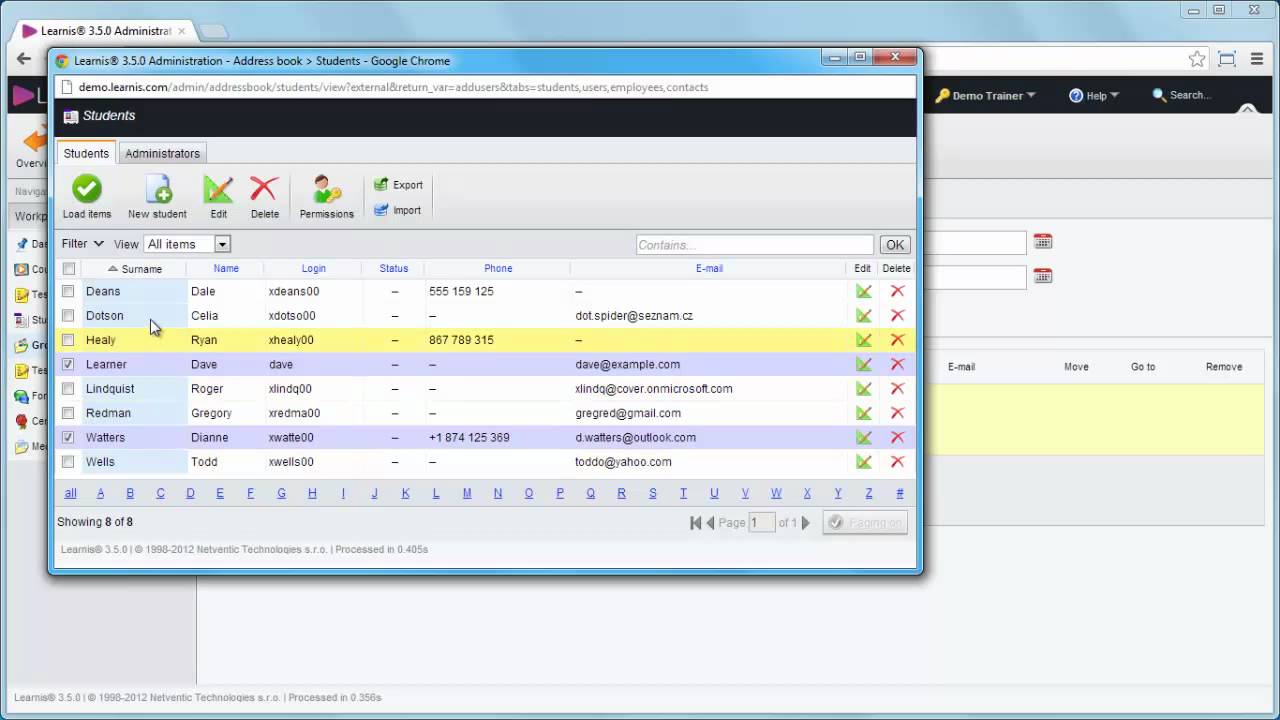Go to the first page of results

pos(696,522)
